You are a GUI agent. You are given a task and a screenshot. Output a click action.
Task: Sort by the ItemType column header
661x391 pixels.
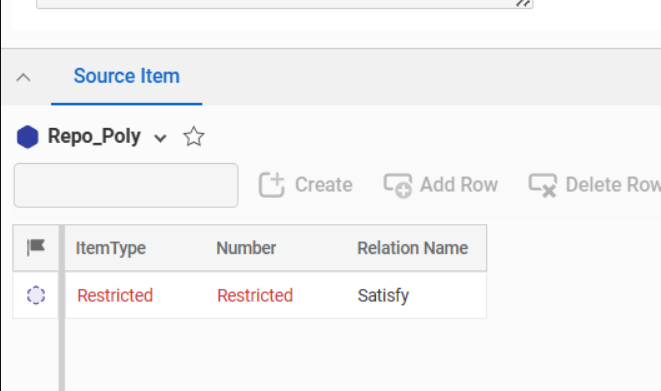(x=110, y=248)
